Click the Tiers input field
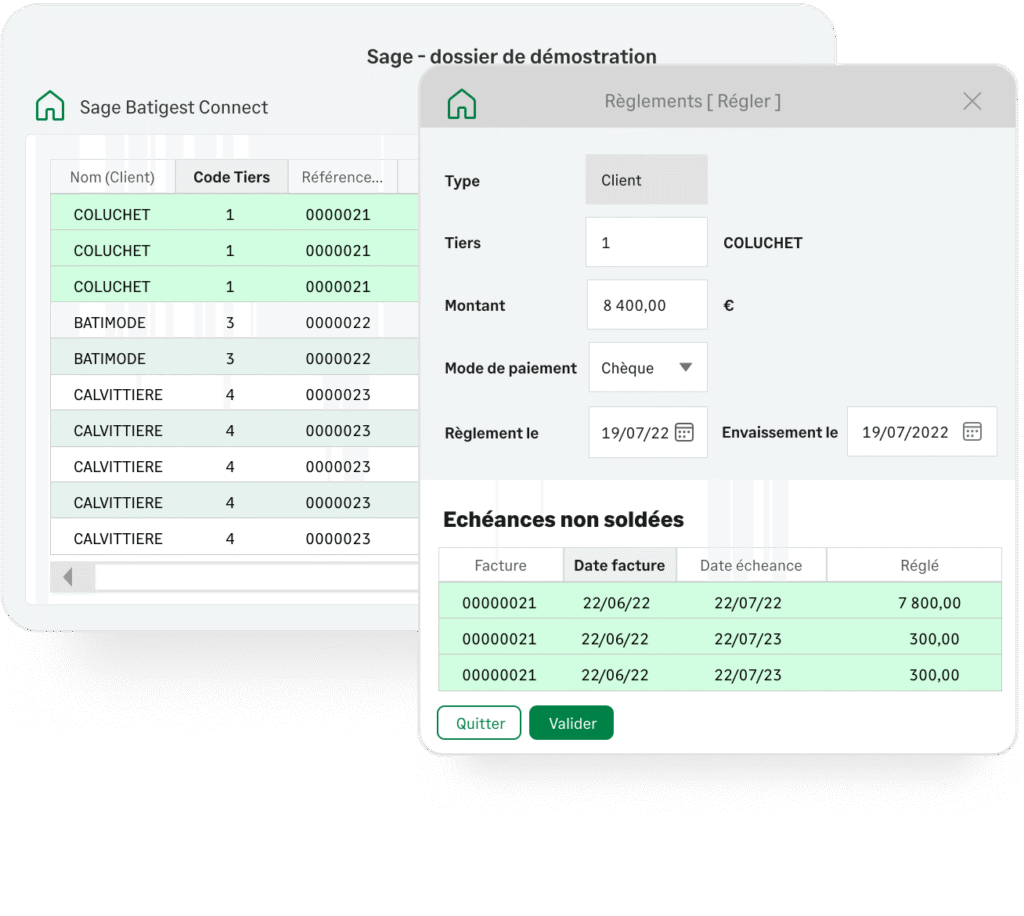 click(x=646, y=243)
